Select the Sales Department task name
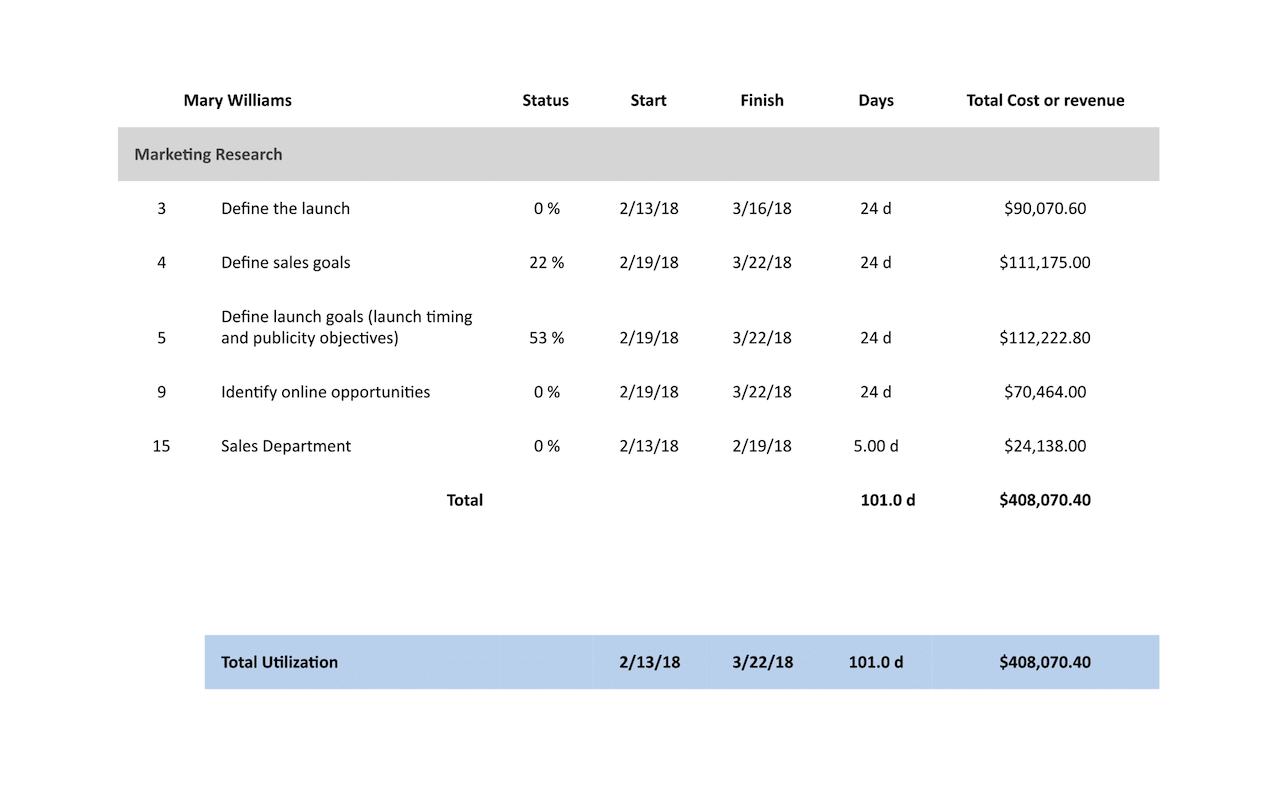 [285, 446]
